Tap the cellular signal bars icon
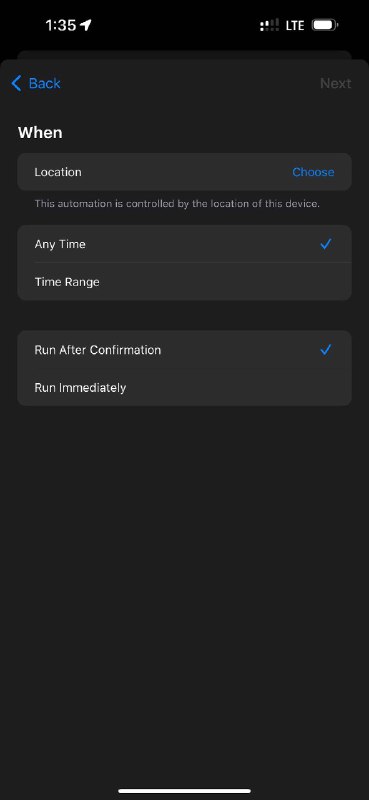This screenshot has width=369, height=800. [x=269, y=25]
